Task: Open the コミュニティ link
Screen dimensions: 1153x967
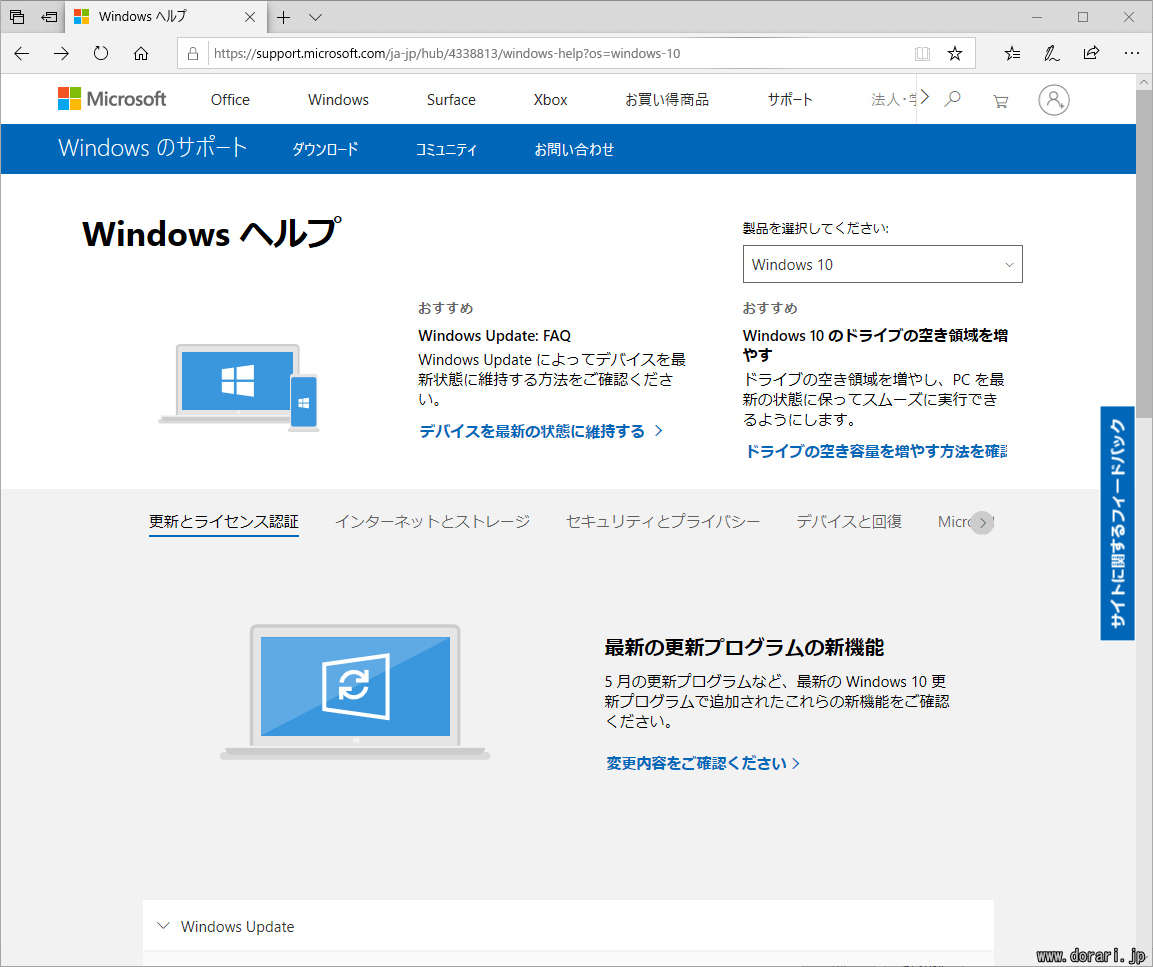Action: pyautogui.click(x=446, y=149)
